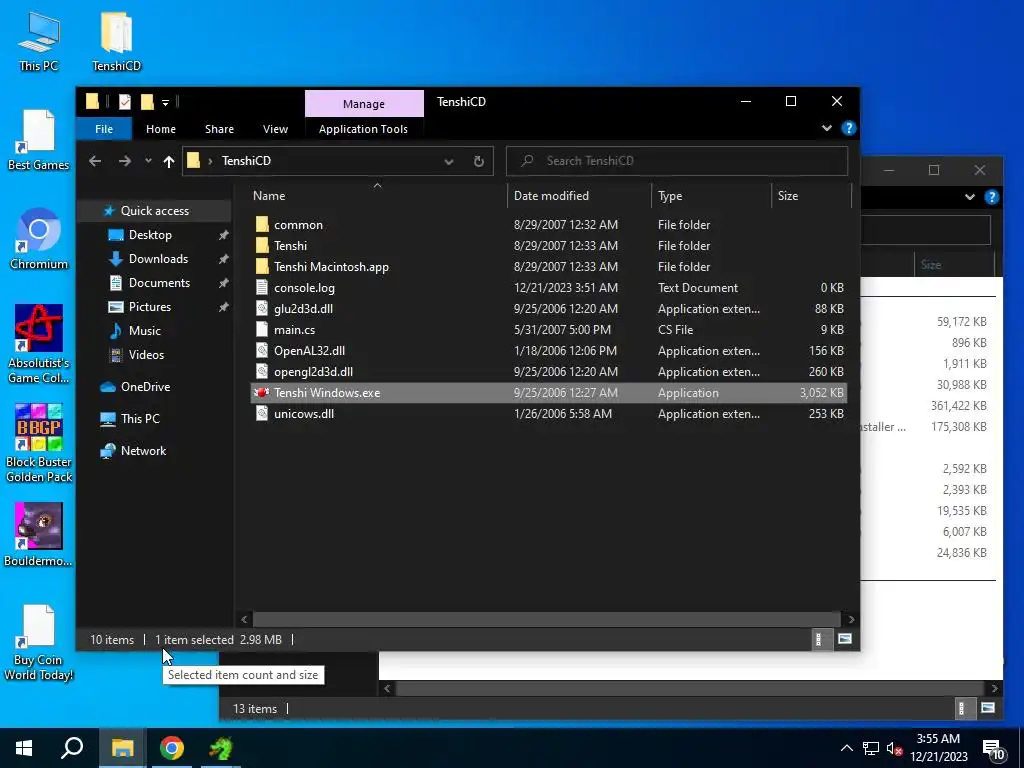Screen dimensions: 1024x768
Task: Open Best Games desktop shortcut
Action: 39,140
